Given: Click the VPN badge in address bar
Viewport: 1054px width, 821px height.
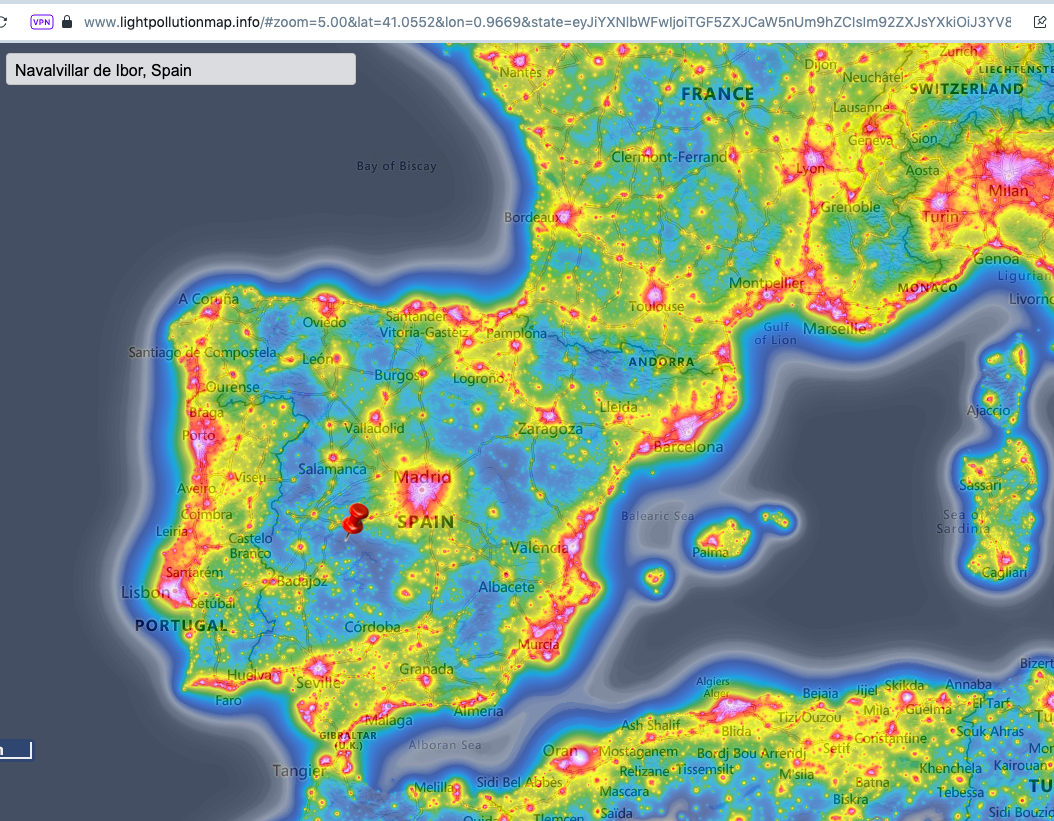Looking at the screenshot, I should tap(41, 21).
